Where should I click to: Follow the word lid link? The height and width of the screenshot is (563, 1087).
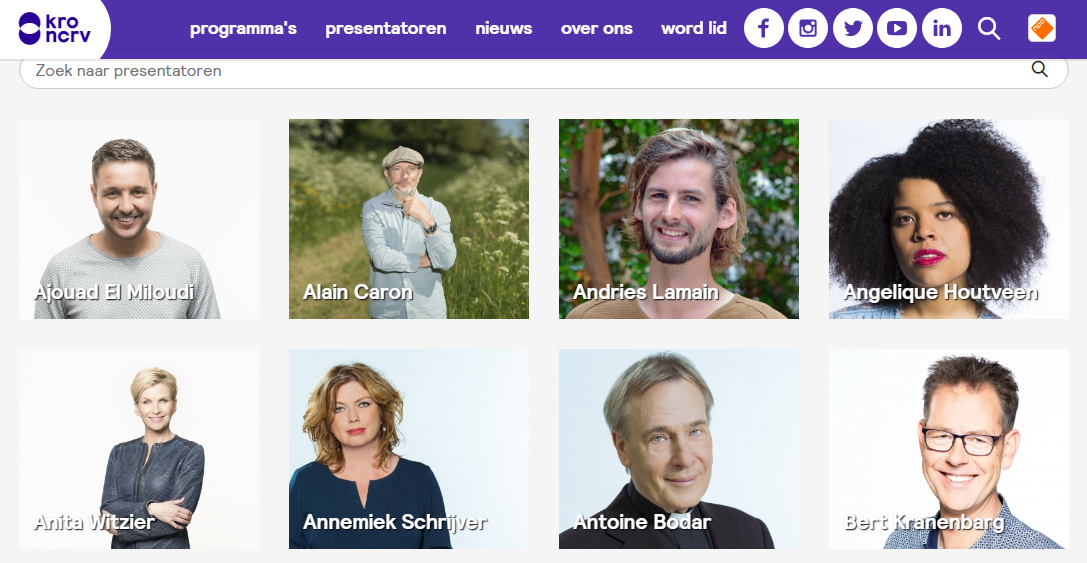click(x=694, y=28)
